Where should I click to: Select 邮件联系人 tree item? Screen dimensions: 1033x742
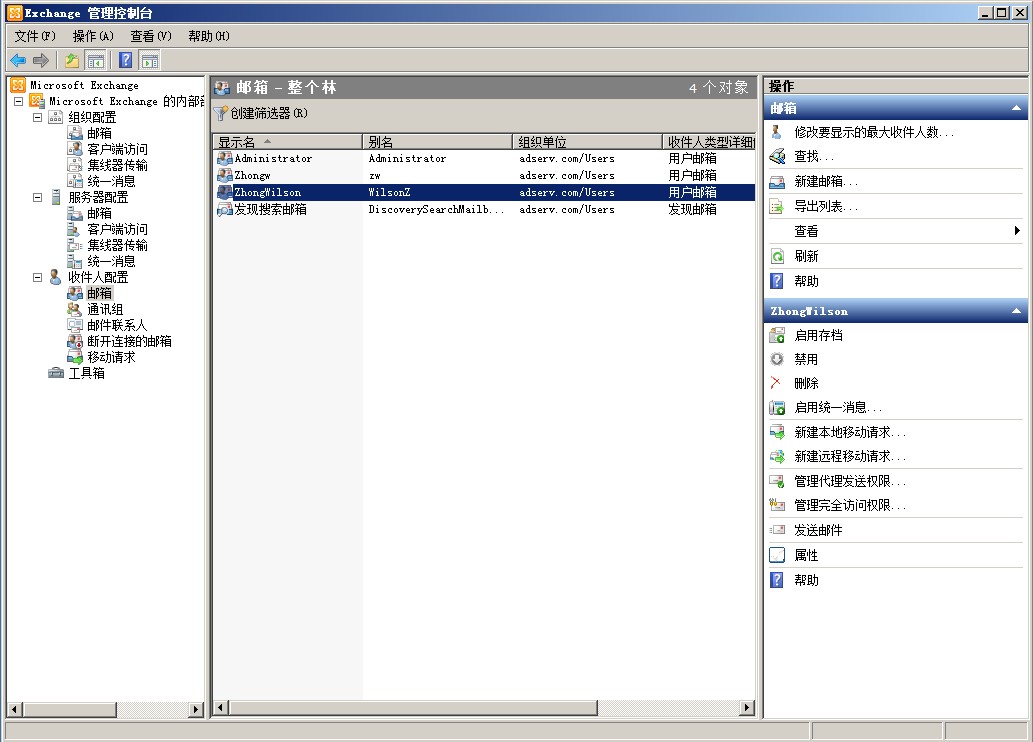click(117, 326)
